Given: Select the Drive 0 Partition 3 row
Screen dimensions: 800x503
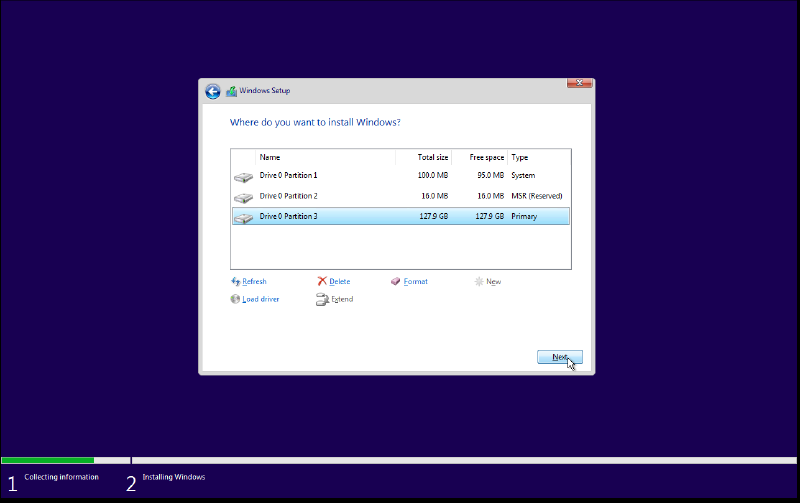Looking at the screenshot, I should tap(401, 216).
